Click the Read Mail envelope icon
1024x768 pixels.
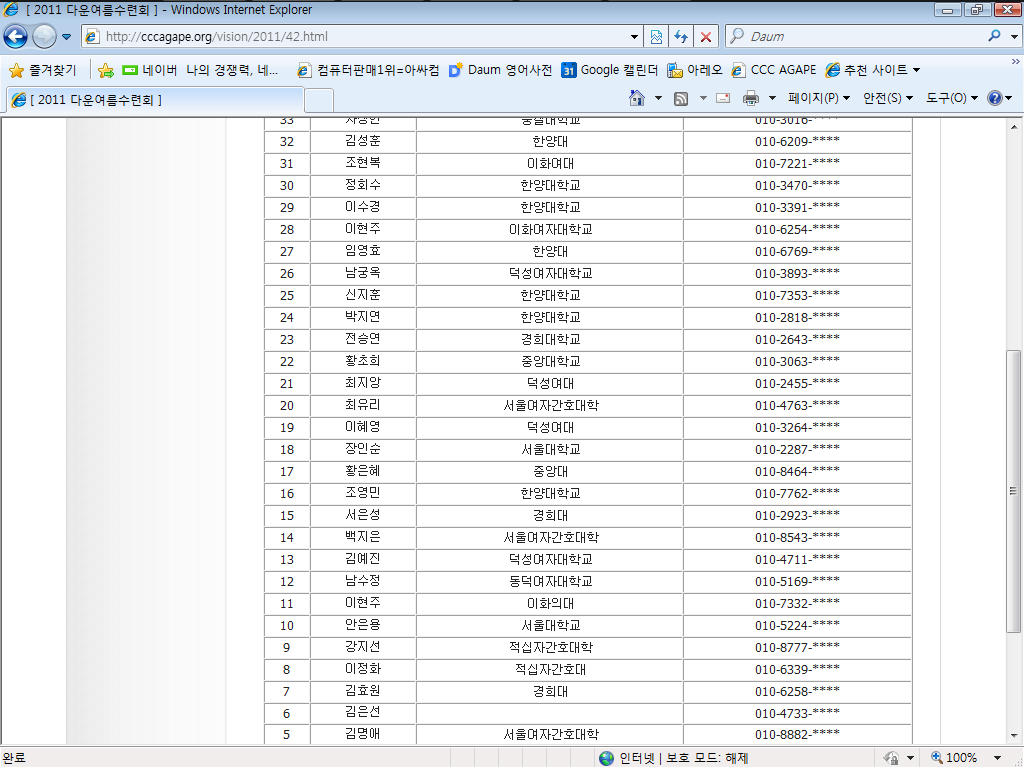[x=722, y=98]
